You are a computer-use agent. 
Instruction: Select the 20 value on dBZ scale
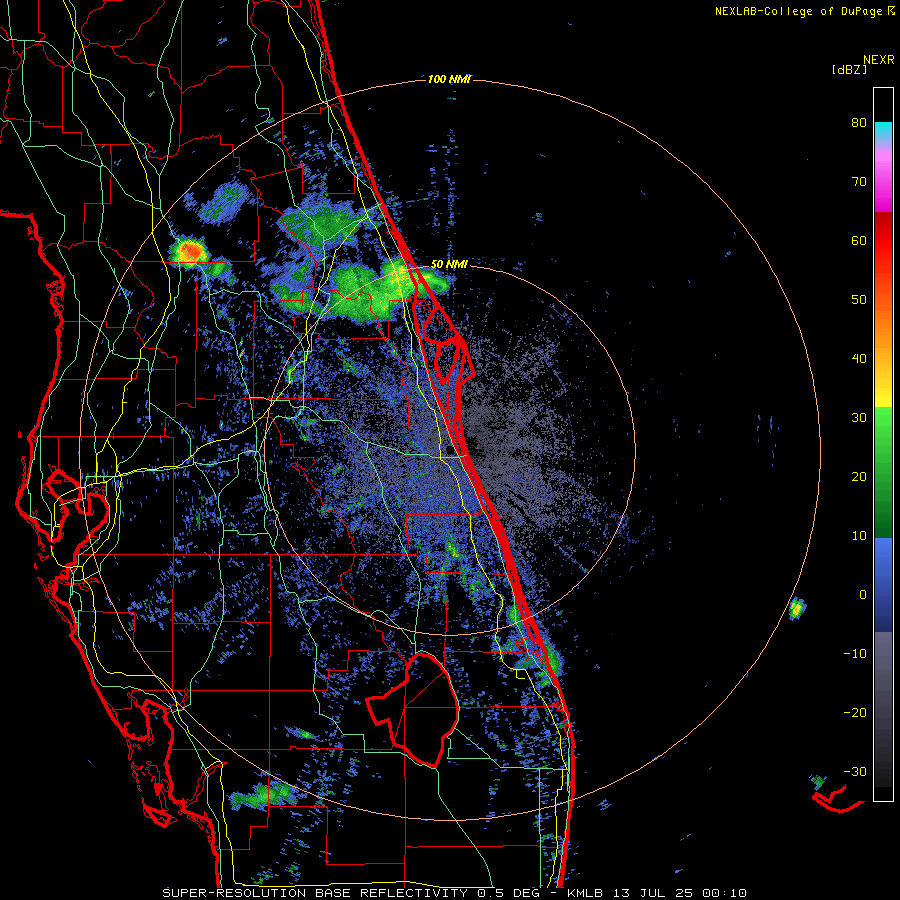[x=859, y=477]
